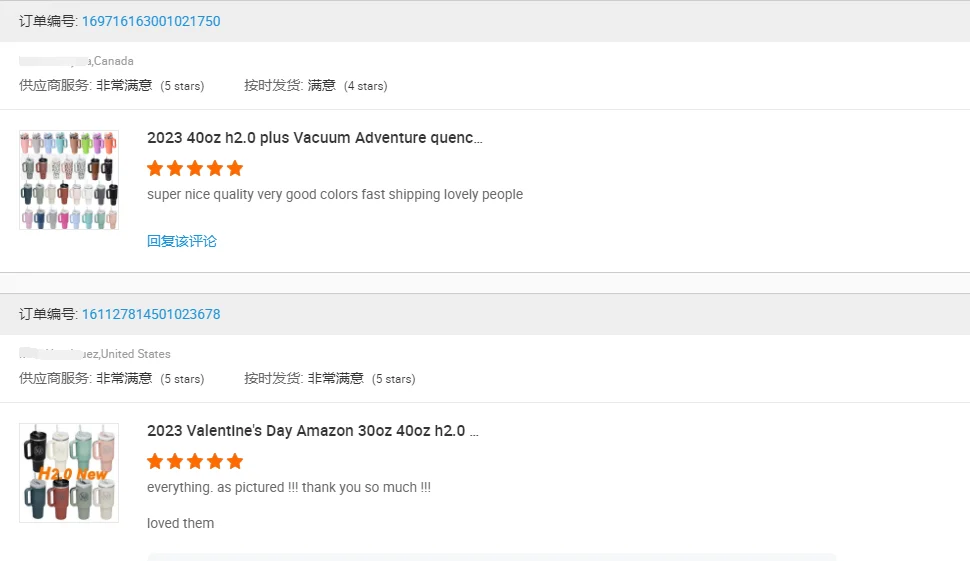970x561 pixels.
Task: Open order number 169716163001021750
Action: click(151, 21)
